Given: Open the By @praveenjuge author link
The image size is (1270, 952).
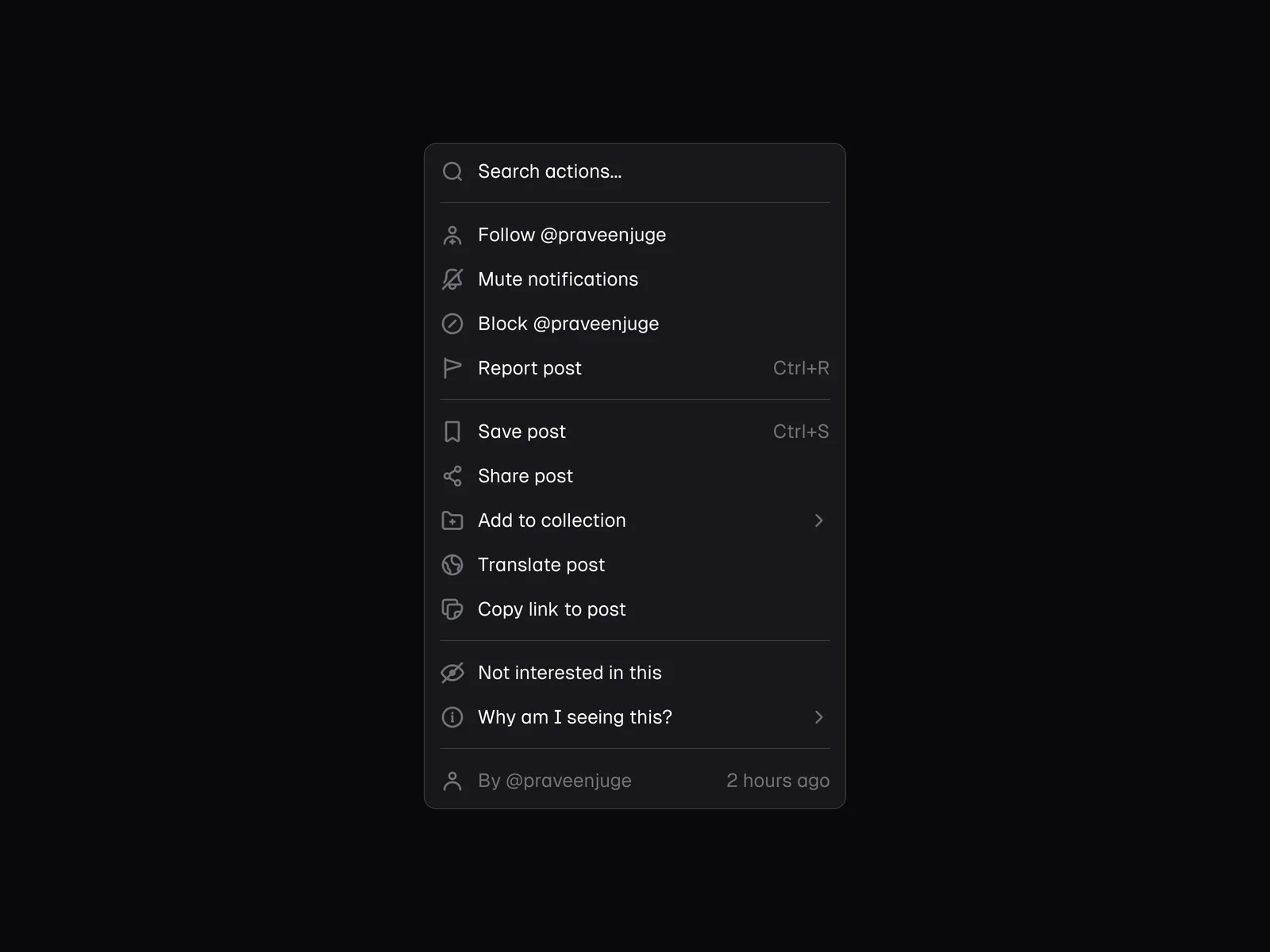Looking at the screenshot, I should (555, 781).
